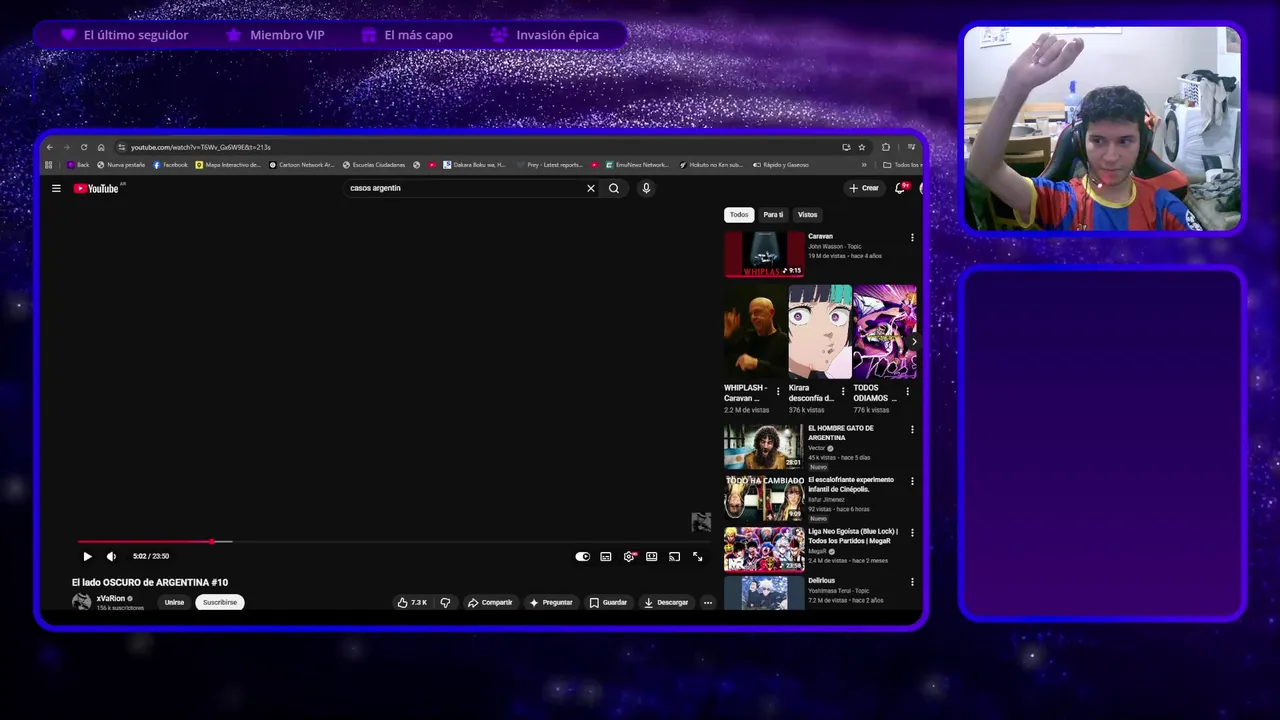
Task: Open the Facebook bookmark
Action: pos(170,165)
